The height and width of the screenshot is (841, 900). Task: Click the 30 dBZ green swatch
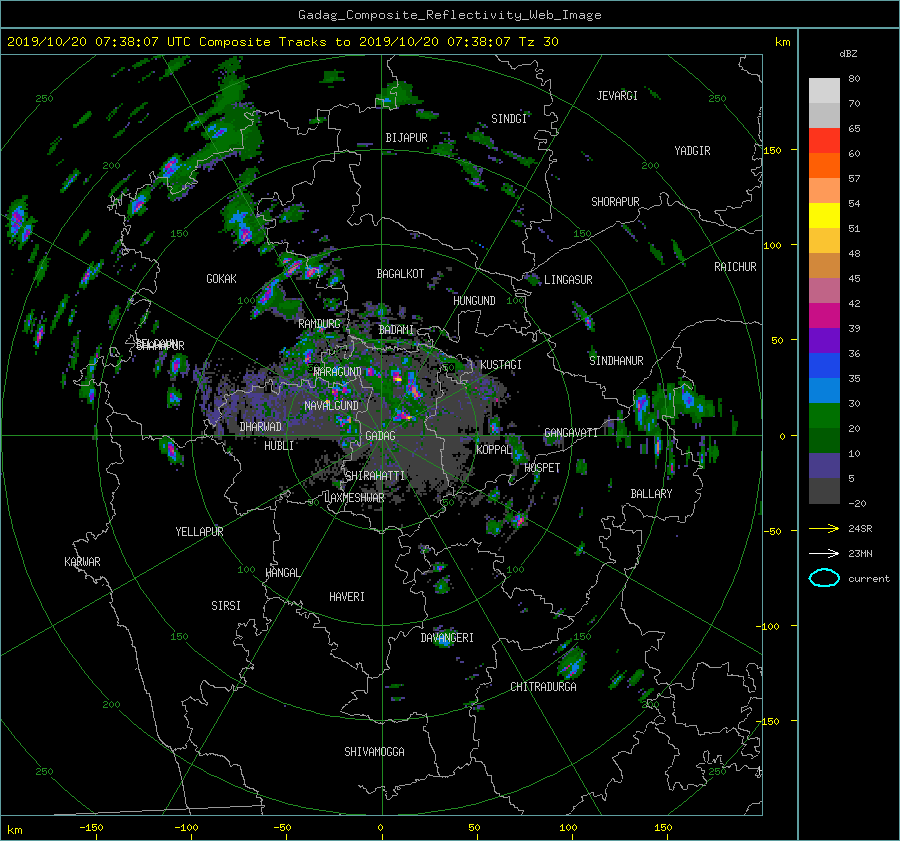tap(824, 415)
